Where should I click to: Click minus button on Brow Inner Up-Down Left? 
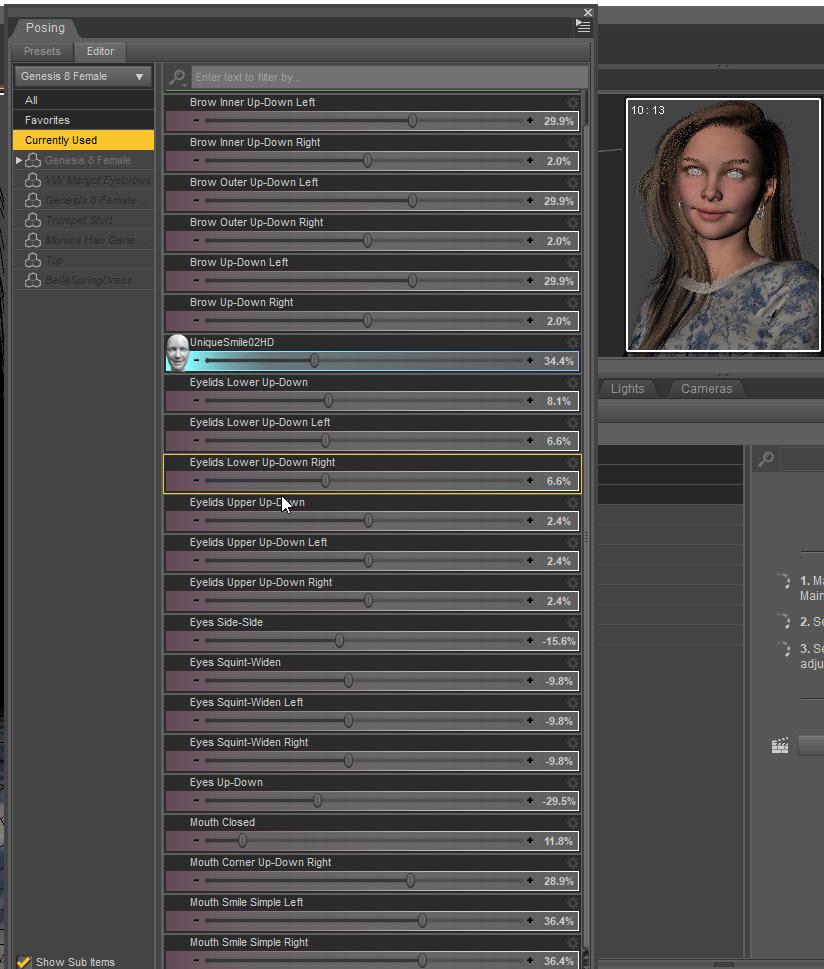pos(196,121)
